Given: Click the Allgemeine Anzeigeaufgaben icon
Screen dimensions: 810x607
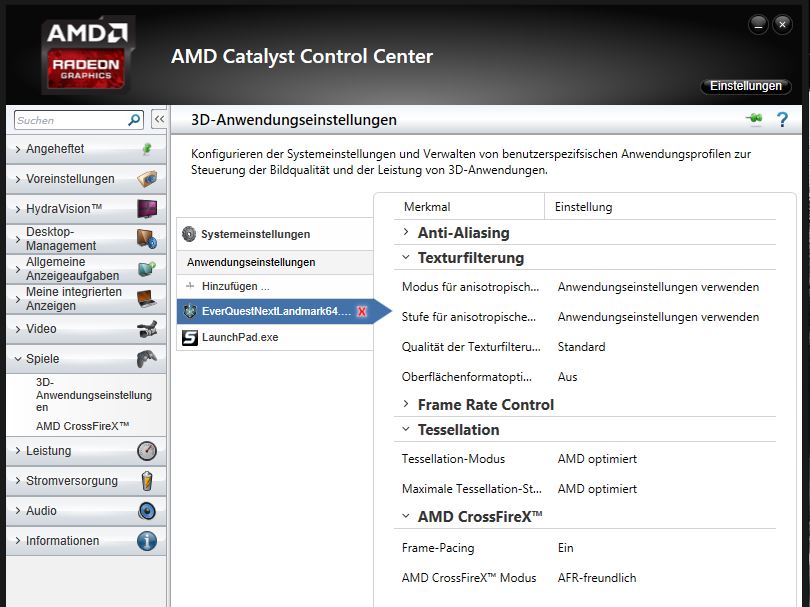Looking at the screenshot, I should (x=147, y=269).
